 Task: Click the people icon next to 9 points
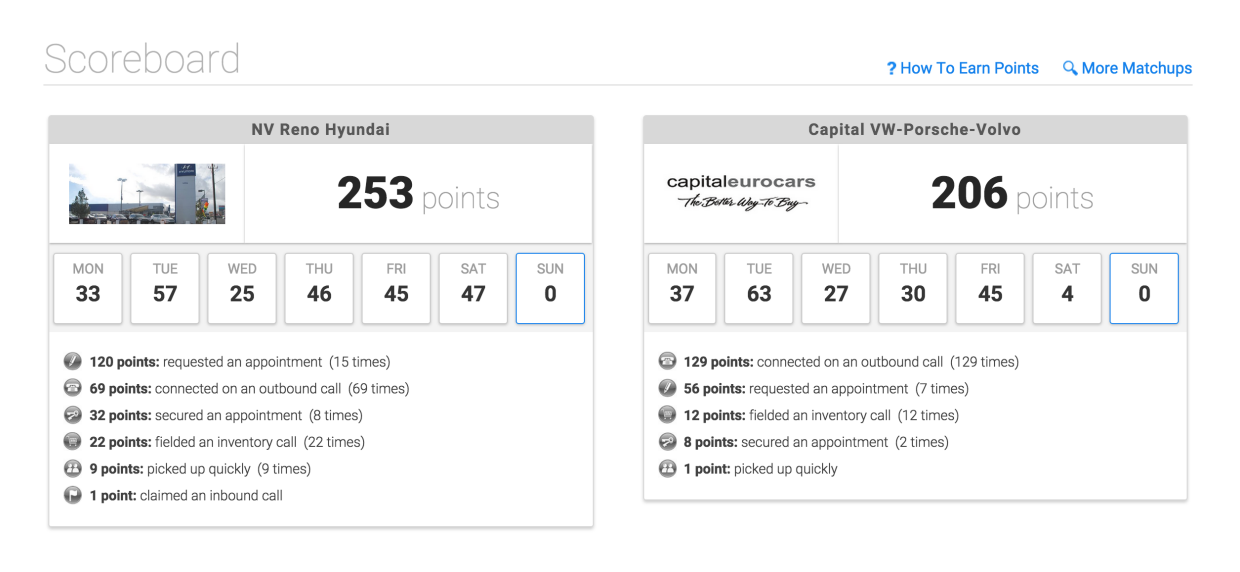73,468
